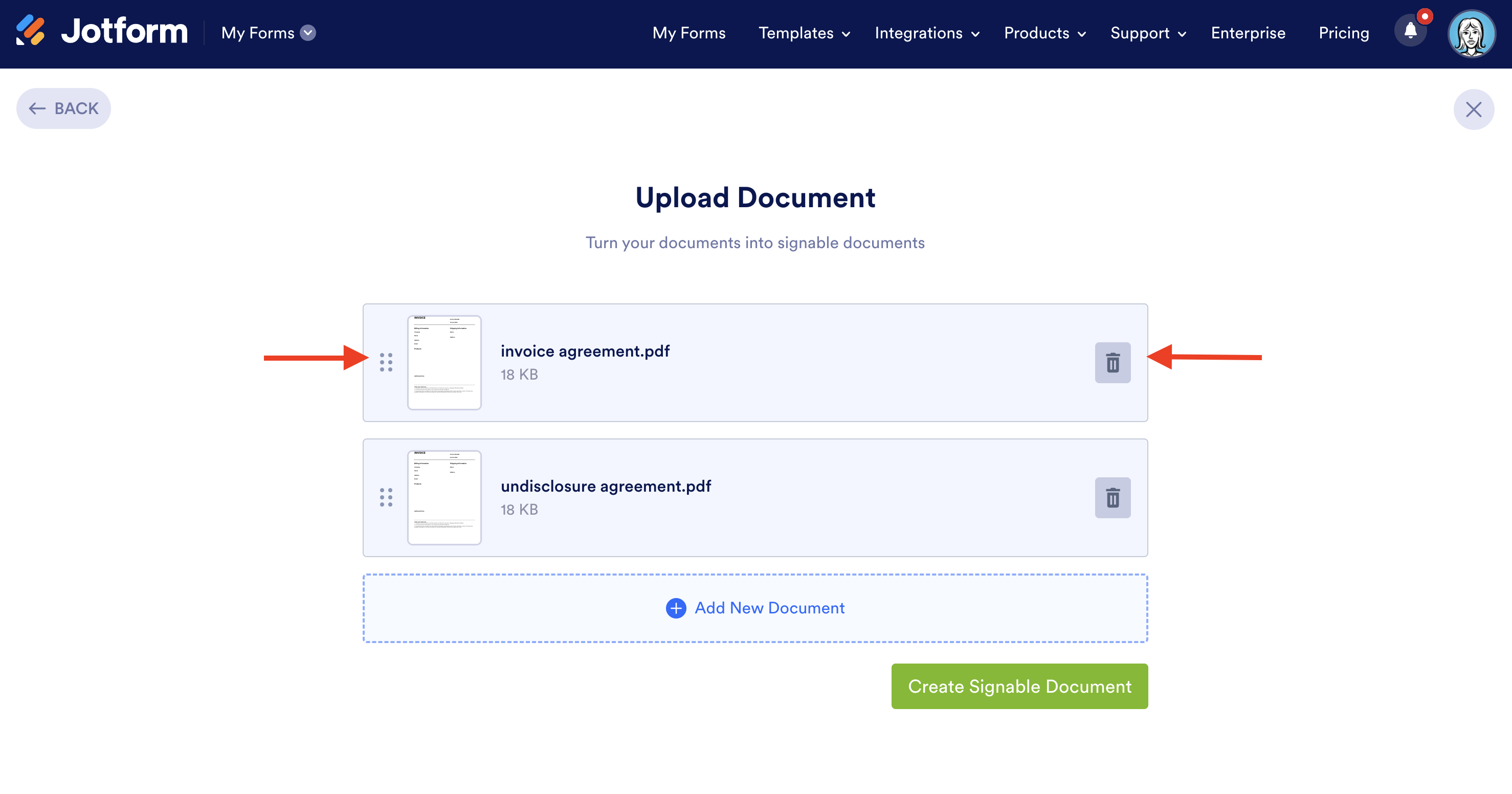Click the plus icon for new document
The height and width of the screenshot is (794, 1512).
click(676, 608)
